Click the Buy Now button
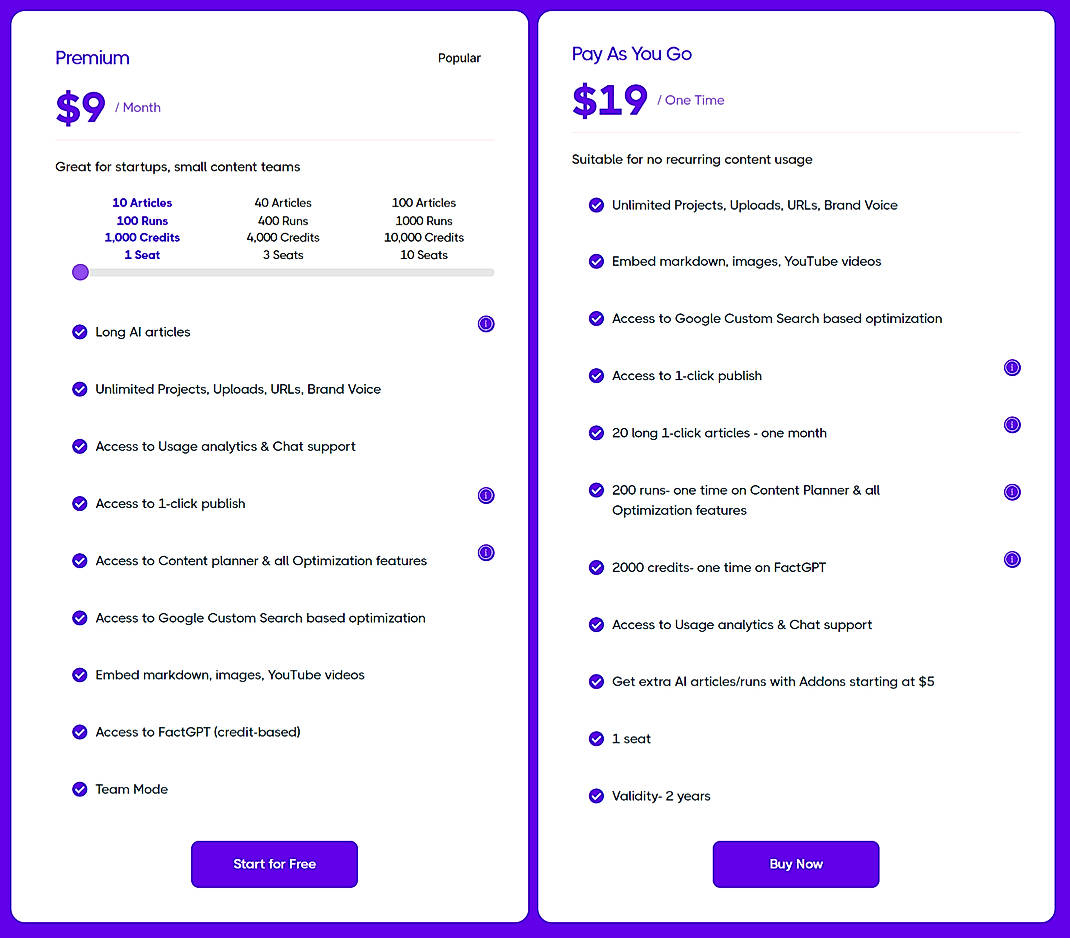The height and width of the screenshot is (938, 1070). tap(795, 864)
